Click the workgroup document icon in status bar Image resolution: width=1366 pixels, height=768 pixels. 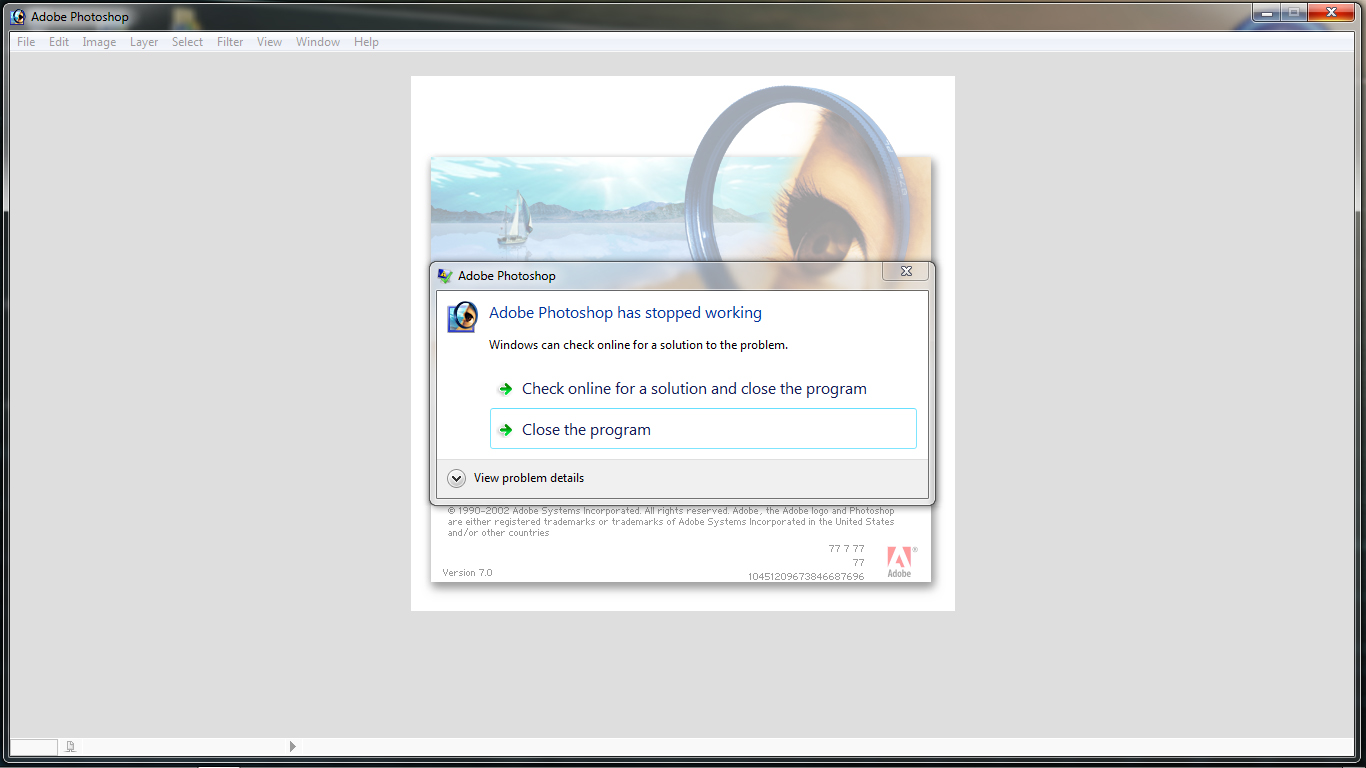[70, 746]
